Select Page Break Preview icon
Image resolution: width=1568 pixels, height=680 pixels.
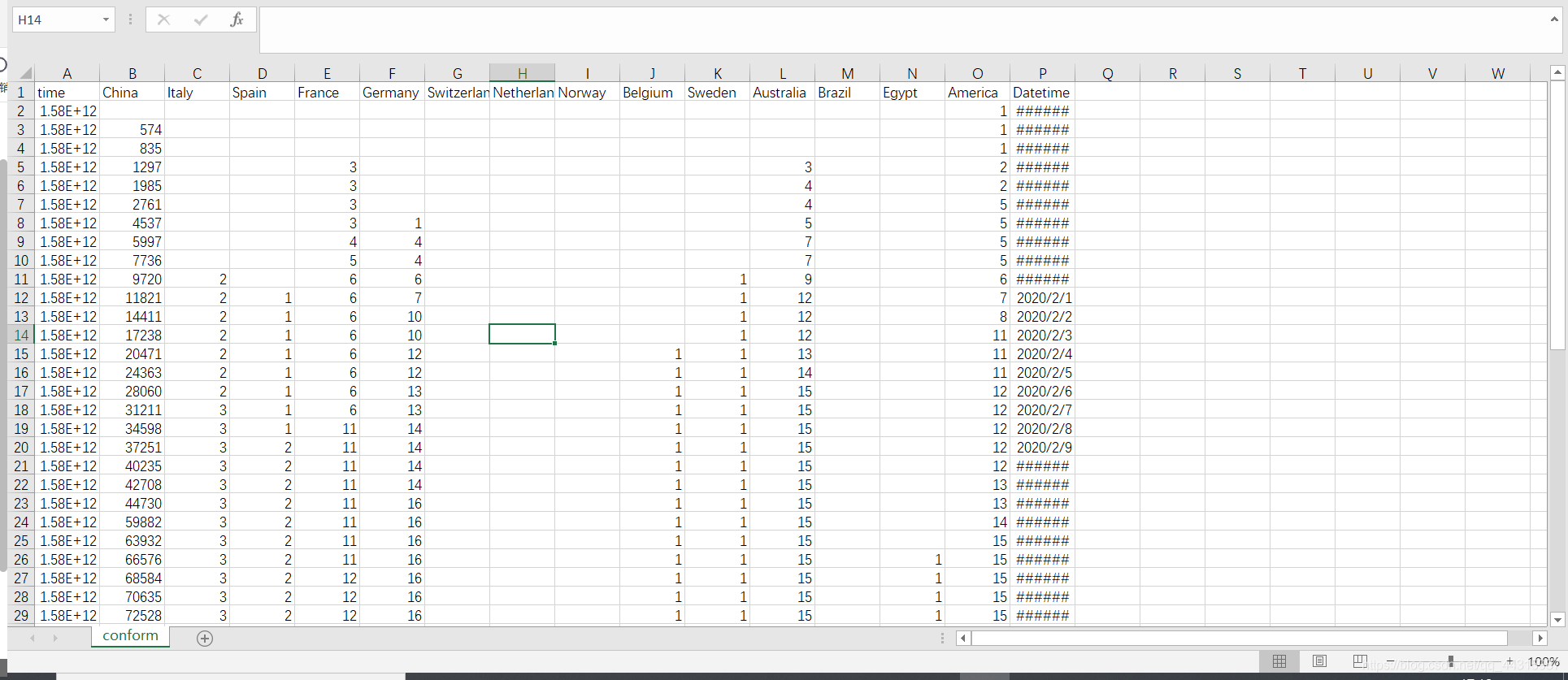coord(1359,661)
